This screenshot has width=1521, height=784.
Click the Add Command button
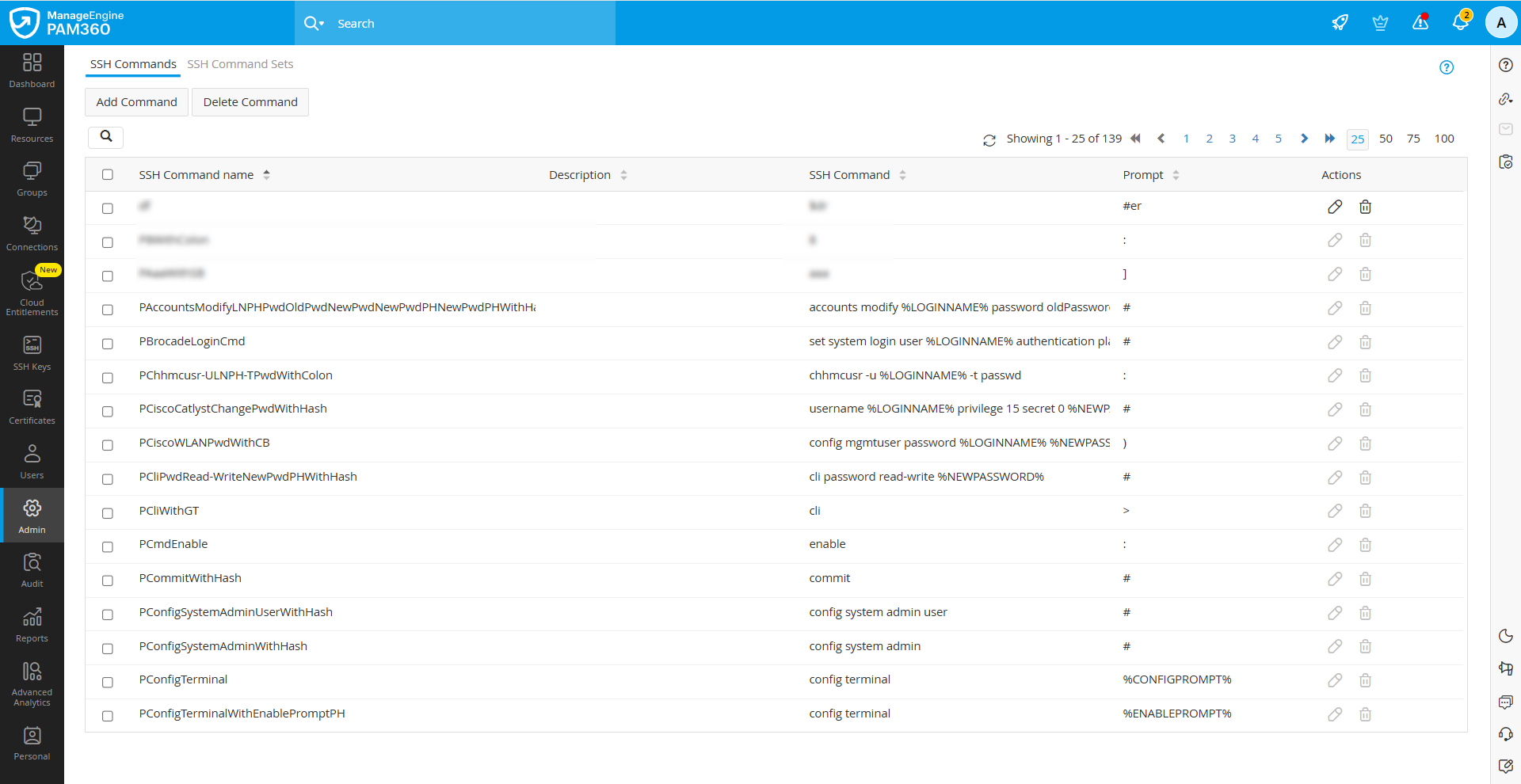(137, 102)
